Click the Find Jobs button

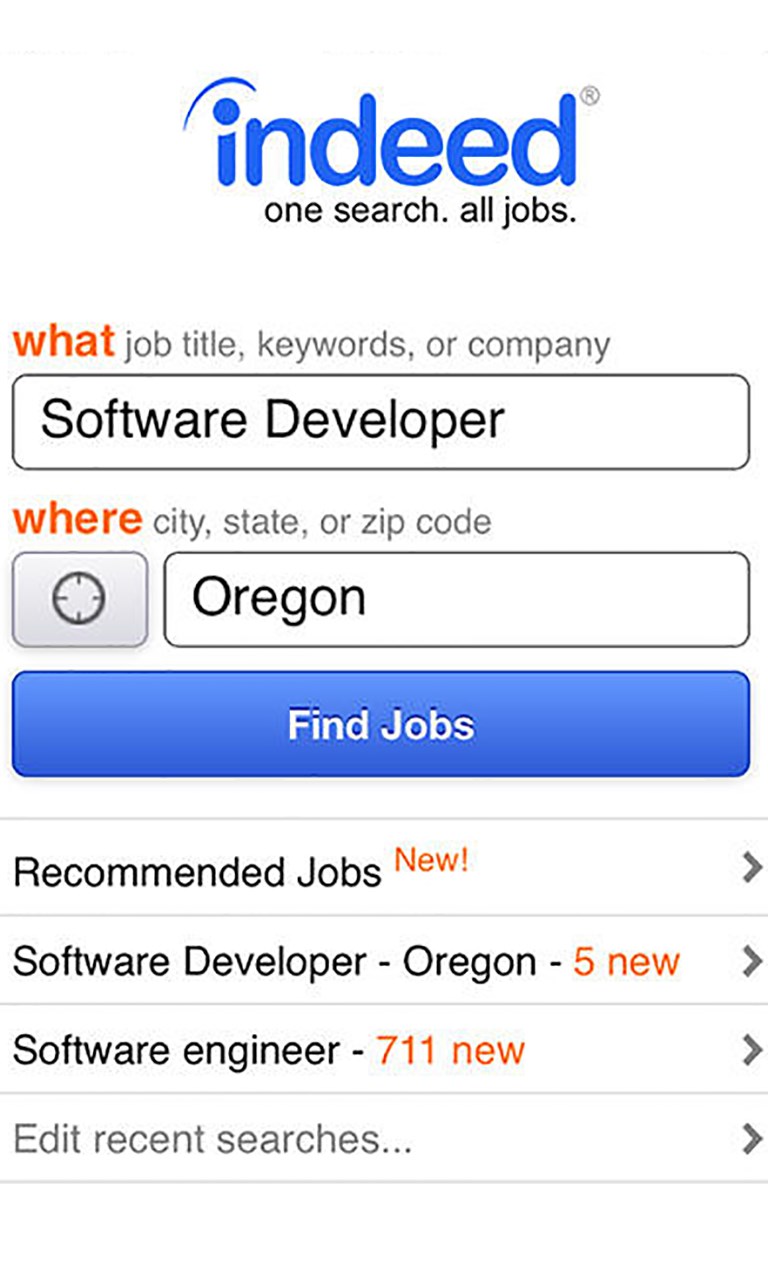pos(381,724)
